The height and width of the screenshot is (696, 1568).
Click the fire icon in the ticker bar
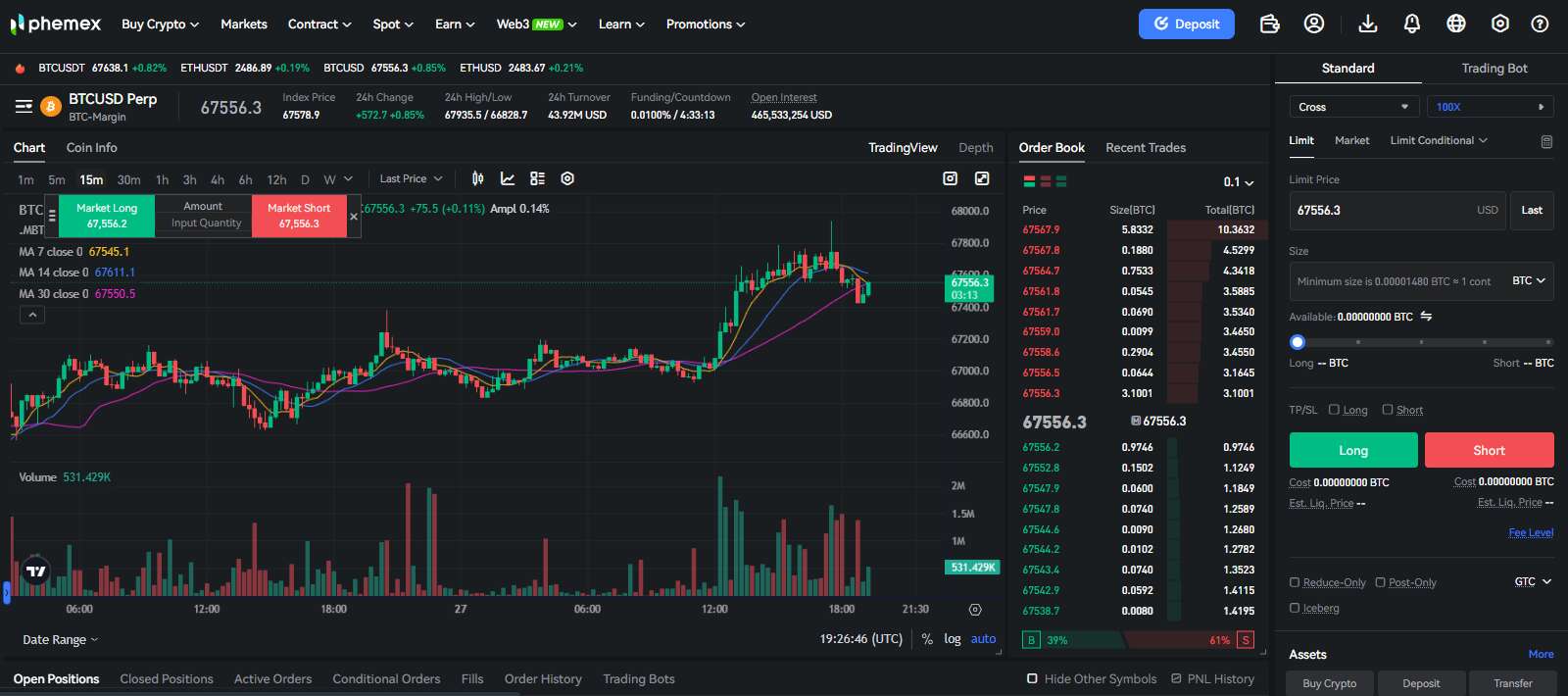(20, 68)
